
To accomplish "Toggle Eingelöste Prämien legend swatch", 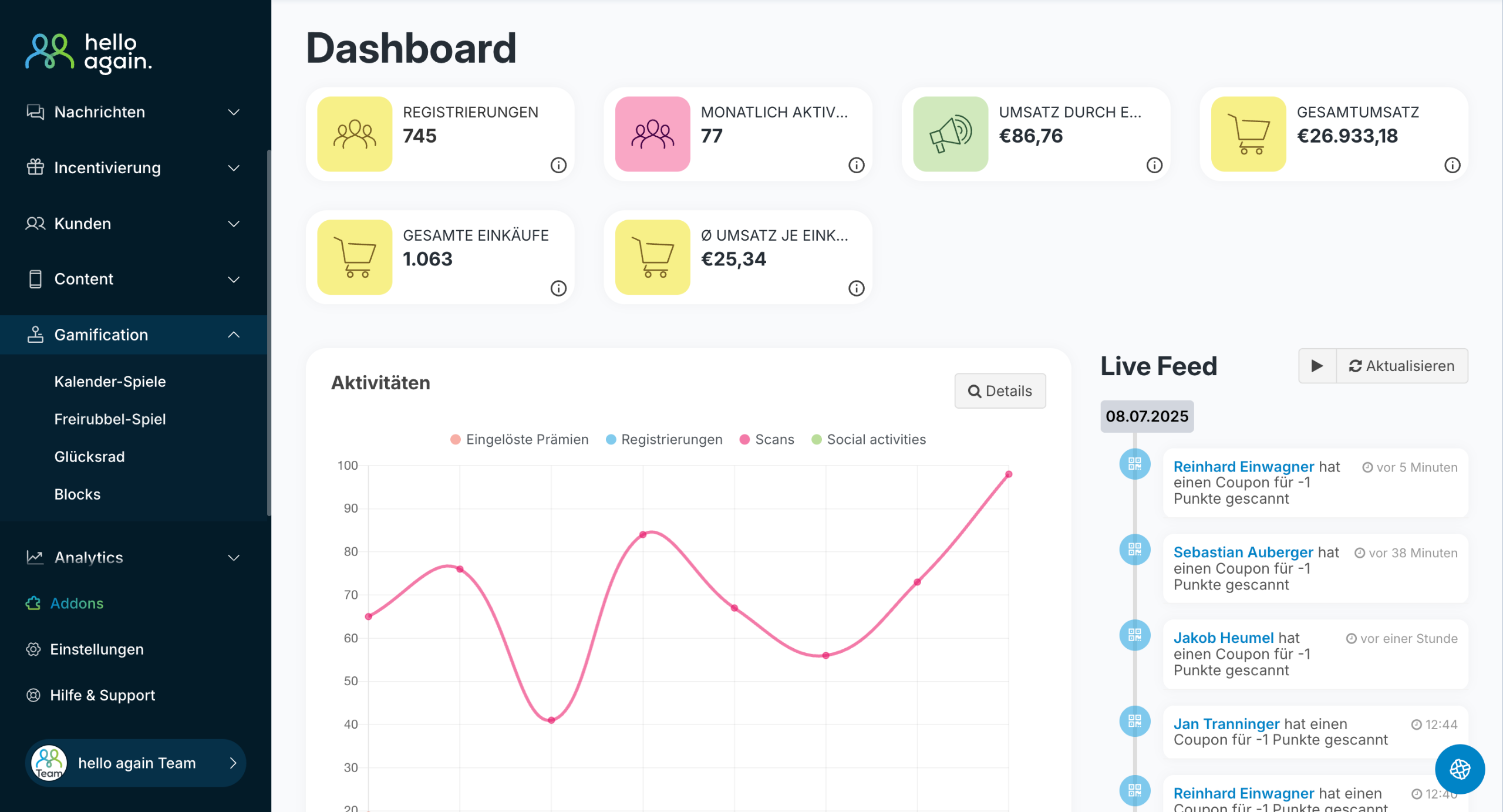I will (455, 439).
